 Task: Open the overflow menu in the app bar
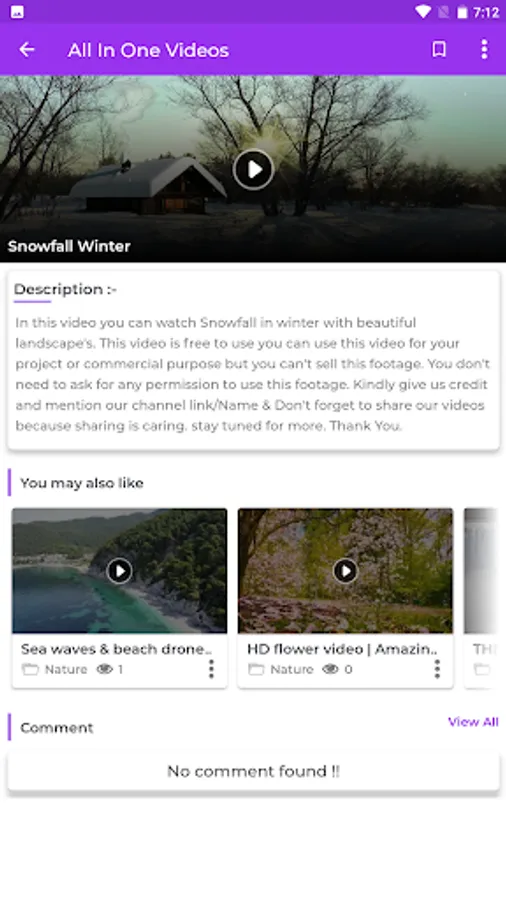[x=484, y=49]
